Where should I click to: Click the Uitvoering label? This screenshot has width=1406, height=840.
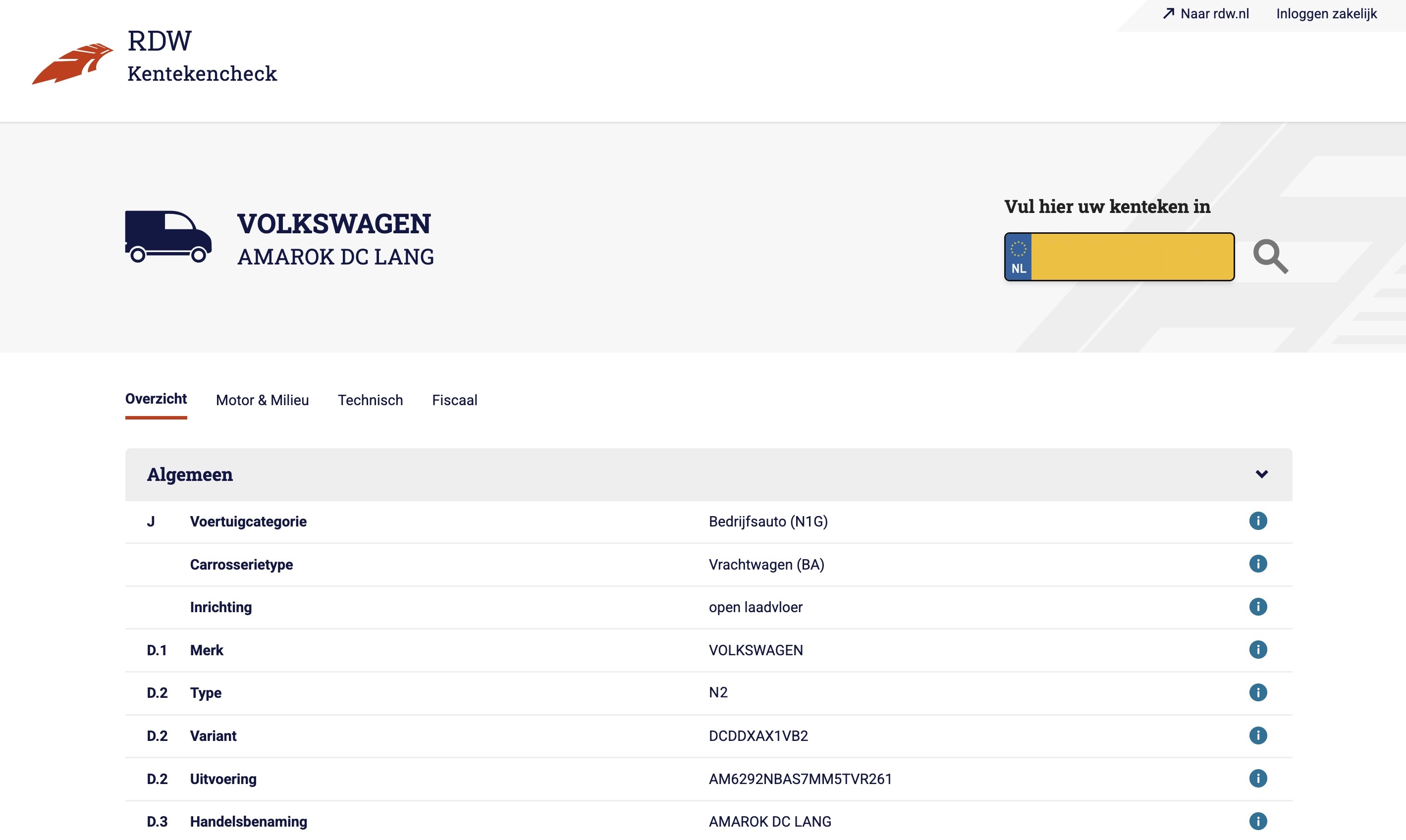[223, 779]
